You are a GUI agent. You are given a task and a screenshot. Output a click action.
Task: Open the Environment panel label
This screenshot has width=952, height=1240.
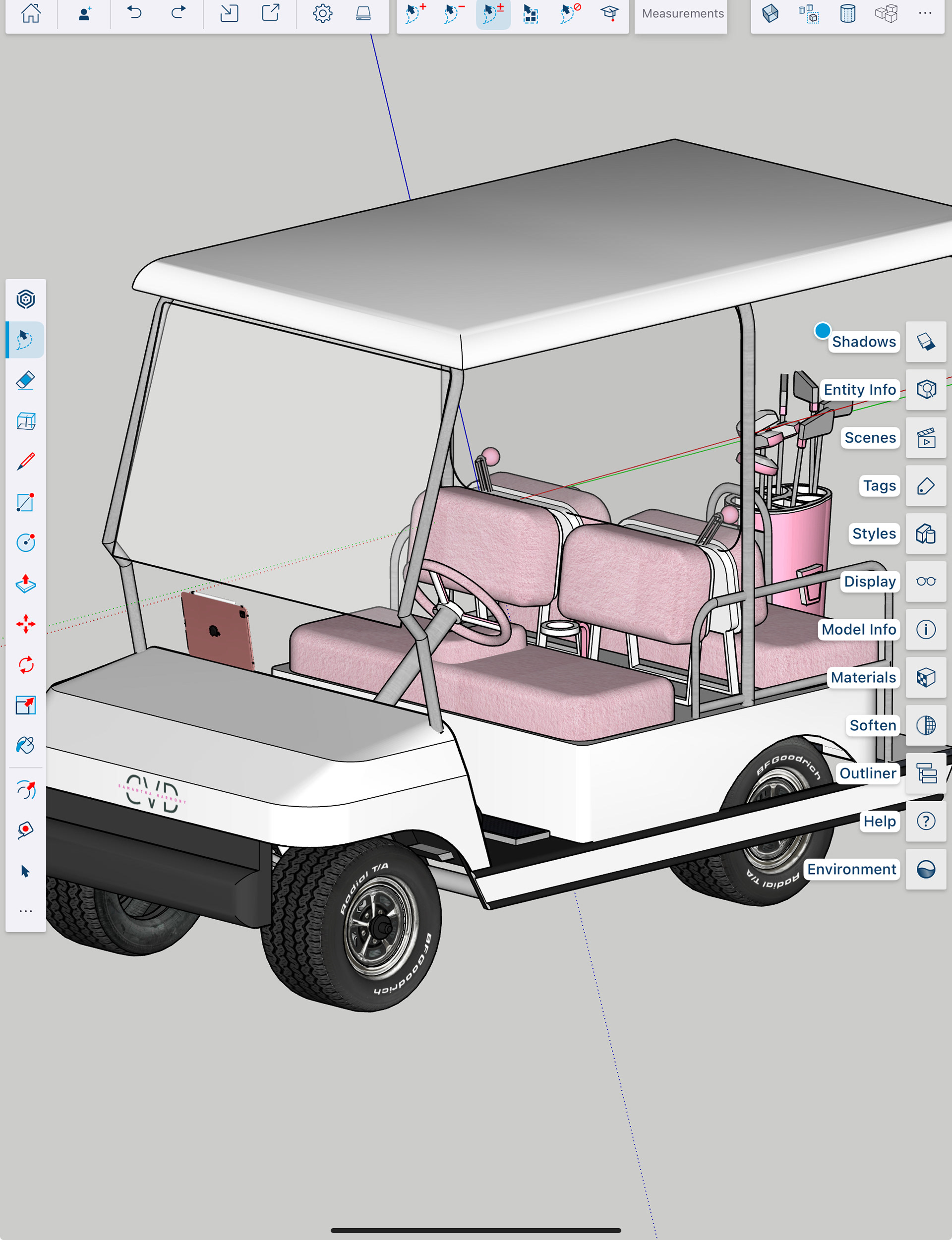pos(851,870)
